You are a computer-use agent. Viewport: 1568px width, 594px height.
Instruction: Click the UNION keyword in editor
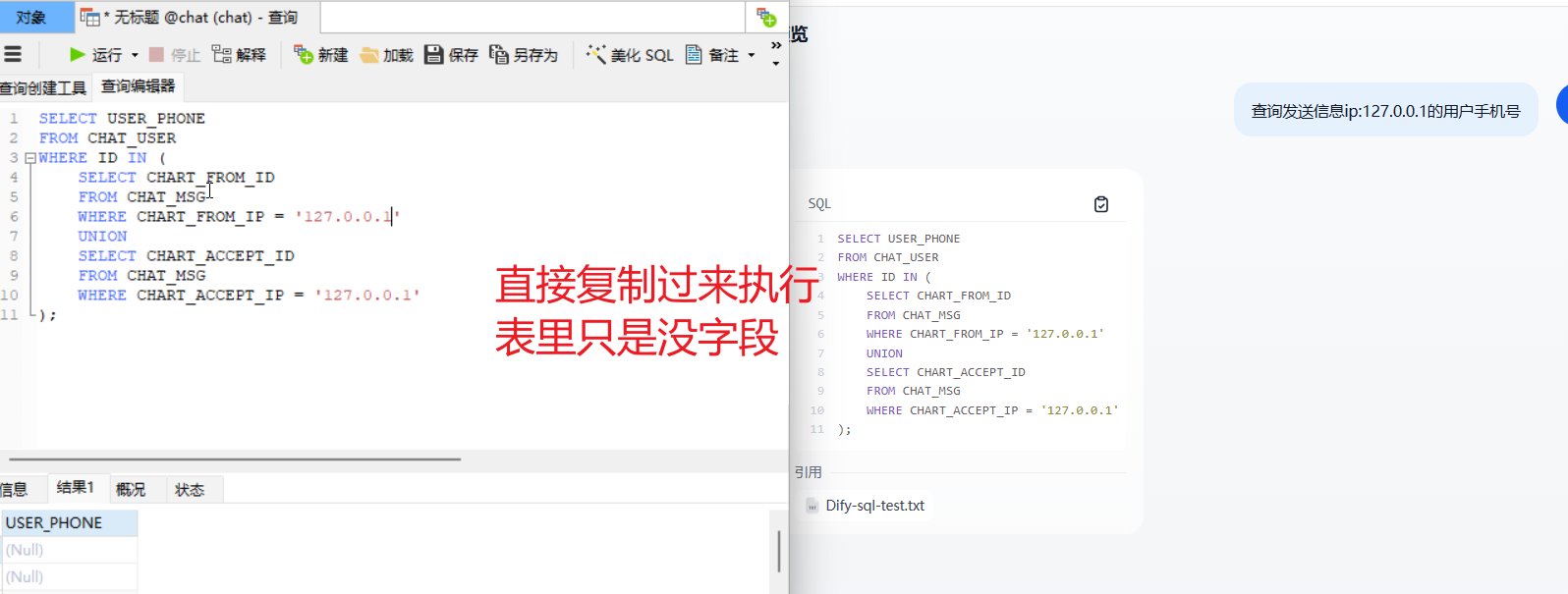pos(102,237)
